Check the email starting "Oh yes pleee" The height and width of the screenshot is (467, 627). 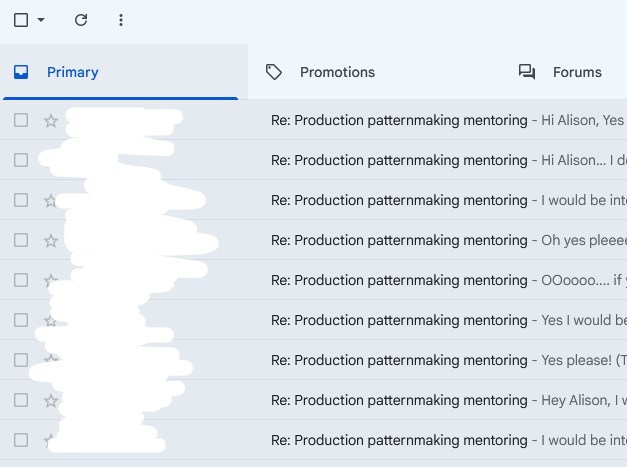(21, 240)
